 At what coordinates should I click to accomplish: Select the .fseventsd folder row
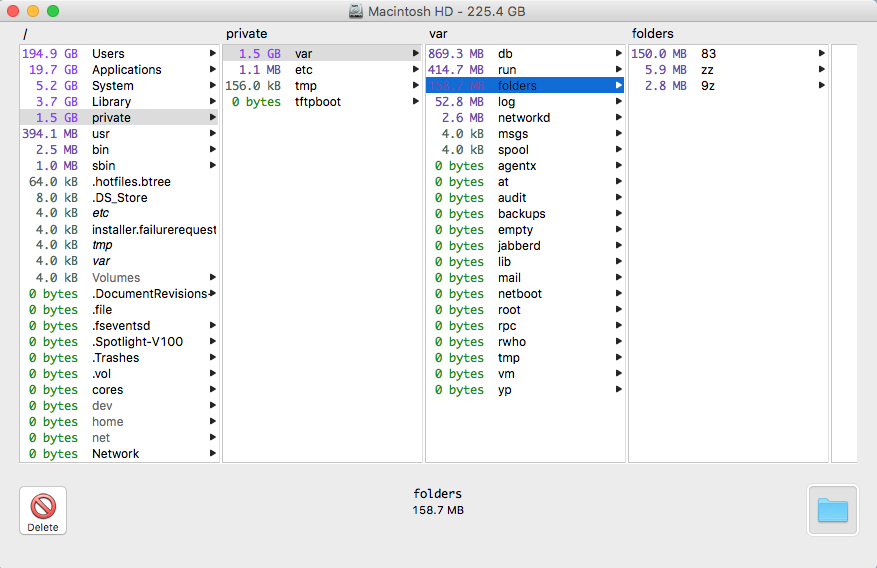click(x=119, y=326)
